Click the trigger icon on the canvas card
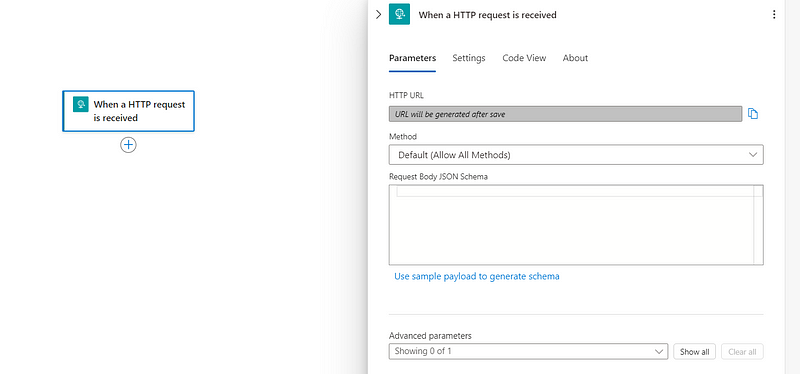Screen dimensions: 800x374 81,104
